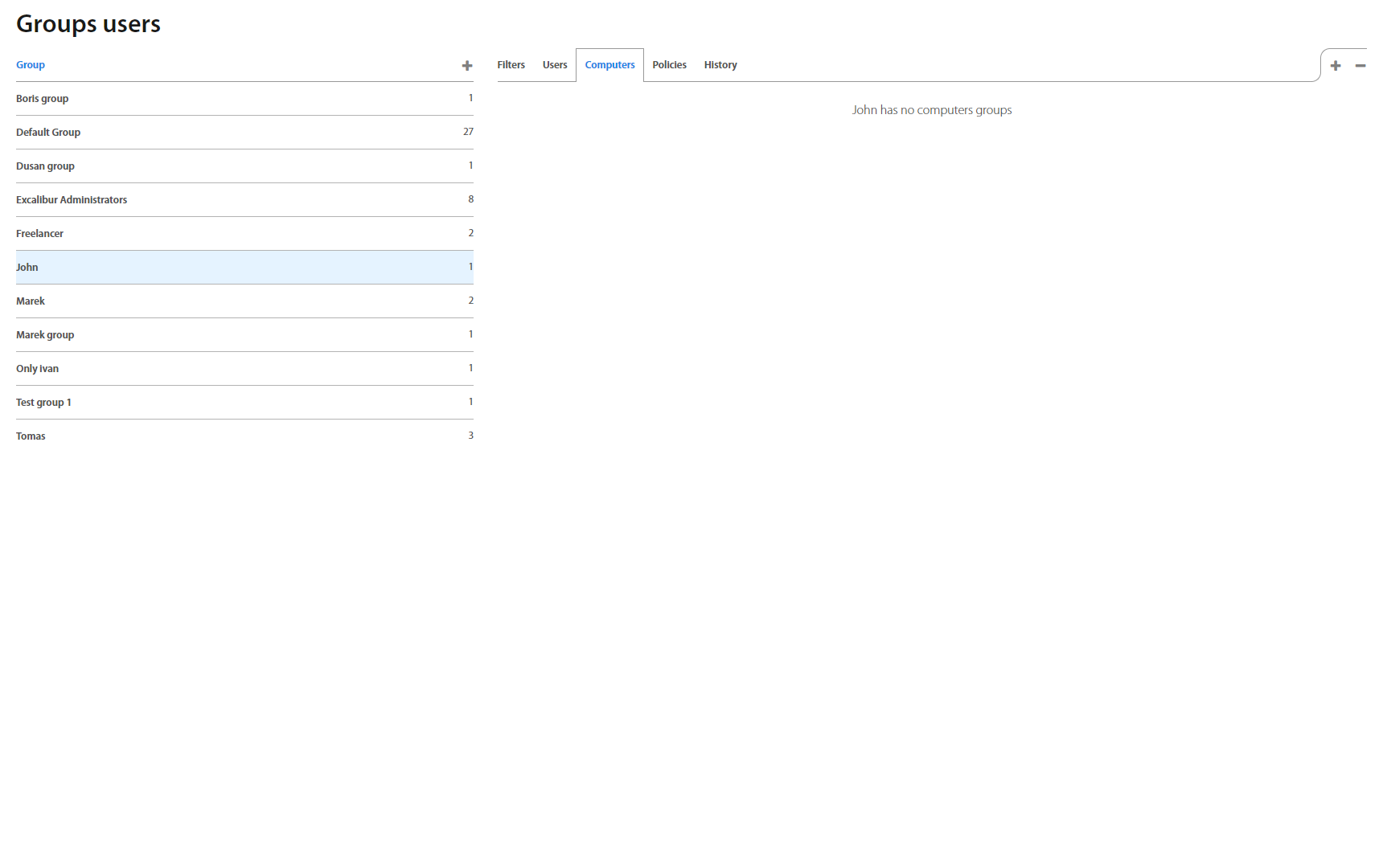The width and height of the screenshot is (1383, 868).
Task: Click minus icon to remove computer group
Action: pos(1360,66)
